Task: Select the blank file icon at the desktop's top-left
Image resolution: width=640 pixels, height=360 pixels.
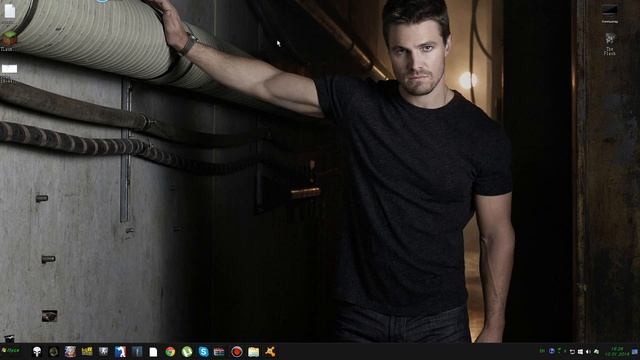Action: [x=9, y=10]
